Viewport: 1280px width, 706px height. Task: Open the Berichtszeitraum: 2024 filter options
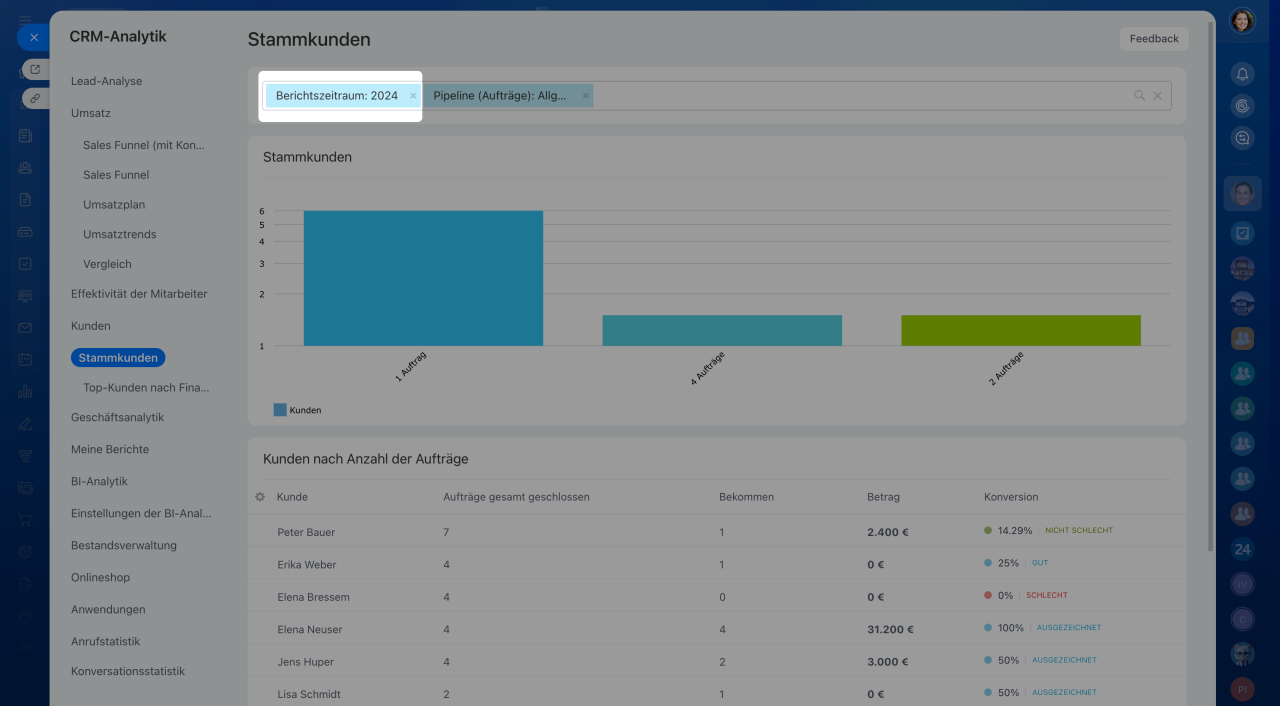[336, 96]
